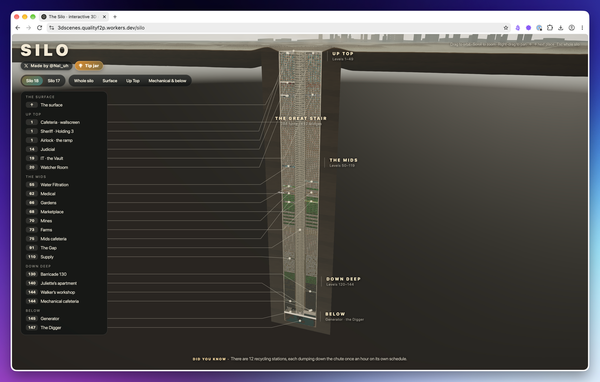Screen dimensions: 600x382
Task: Select the Up Top view
Action: [133, 80]
